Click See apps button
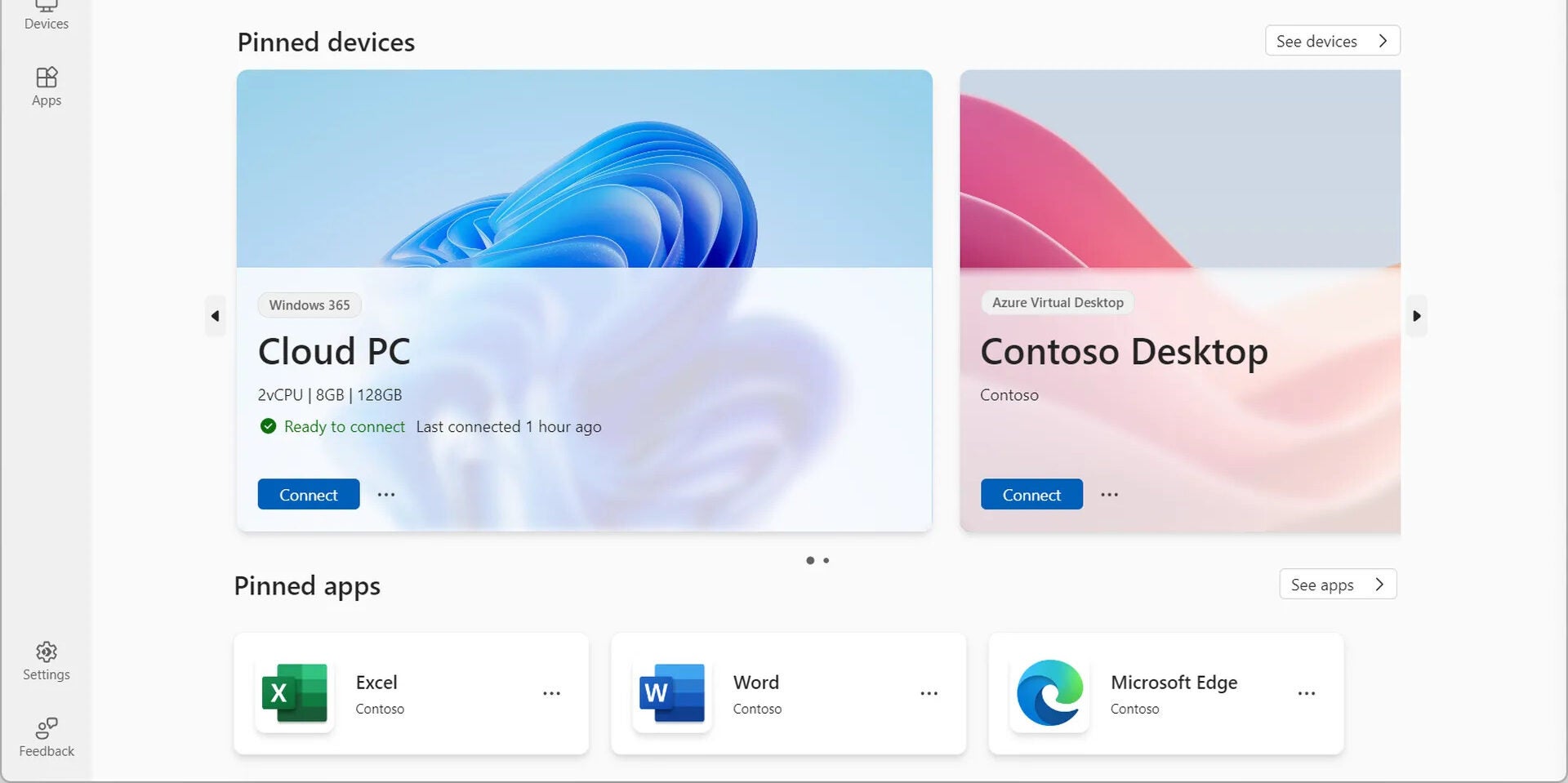This screenshot has width=1568, height=783. click(x=1338, y=585)
